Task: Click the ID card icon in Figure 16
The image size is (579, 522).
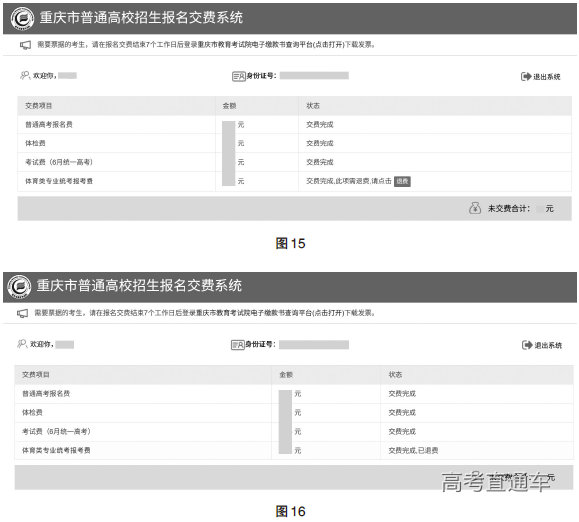Action: pyautogui.click(x=237, y=345)
